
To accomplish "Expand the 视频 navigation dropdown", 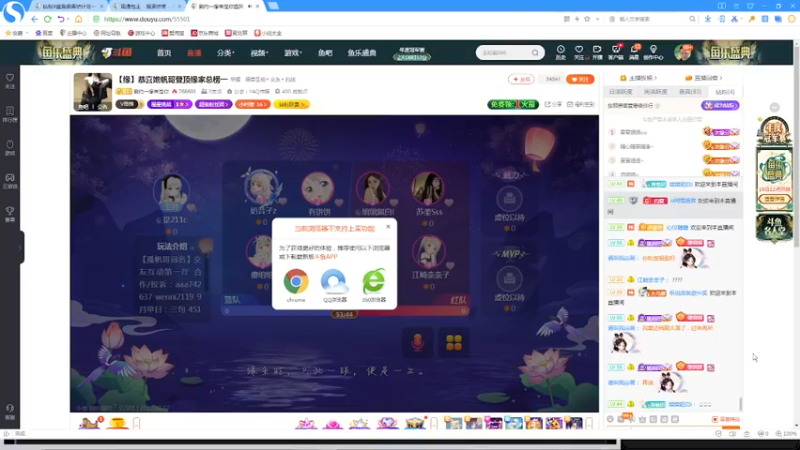I will point(259,53).
